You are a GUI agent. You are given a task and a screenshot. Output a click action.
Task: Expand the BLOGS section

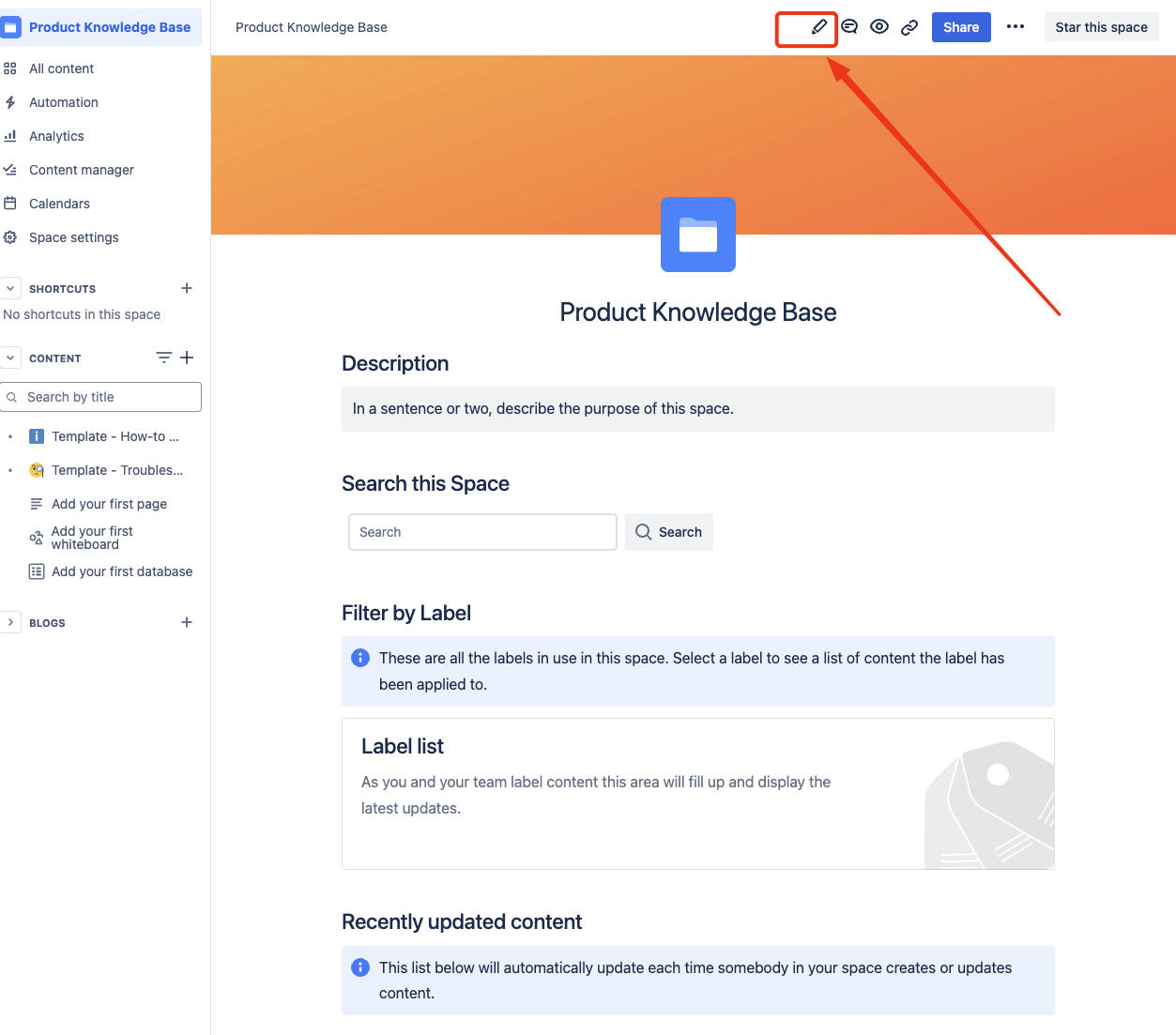coord(10,622)
